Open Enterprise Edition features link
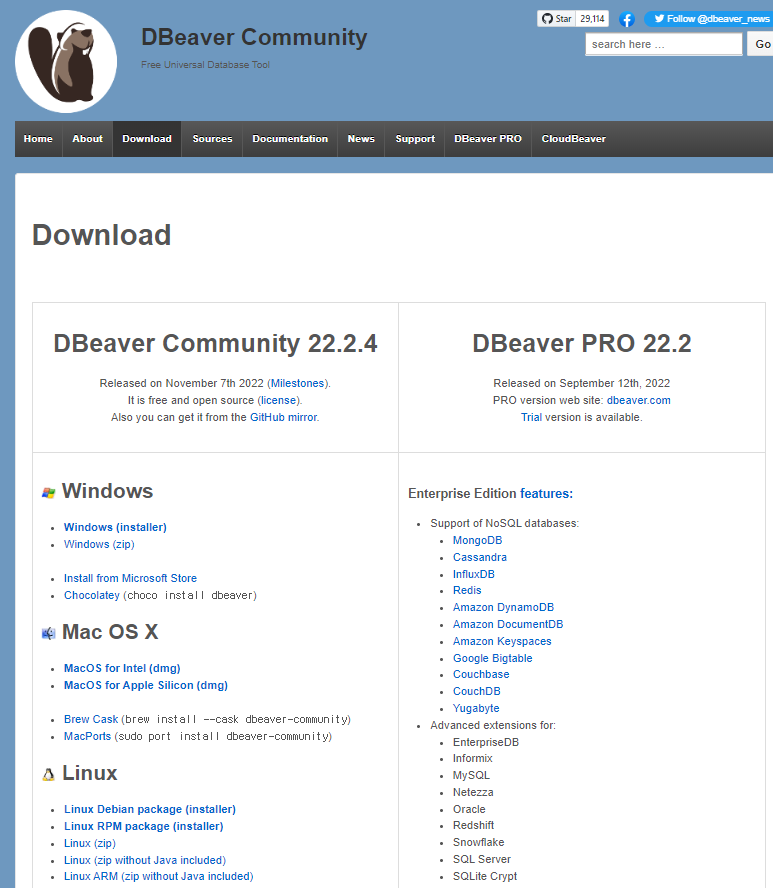Viewport: 773px width, 888px height. coord(546,494)
